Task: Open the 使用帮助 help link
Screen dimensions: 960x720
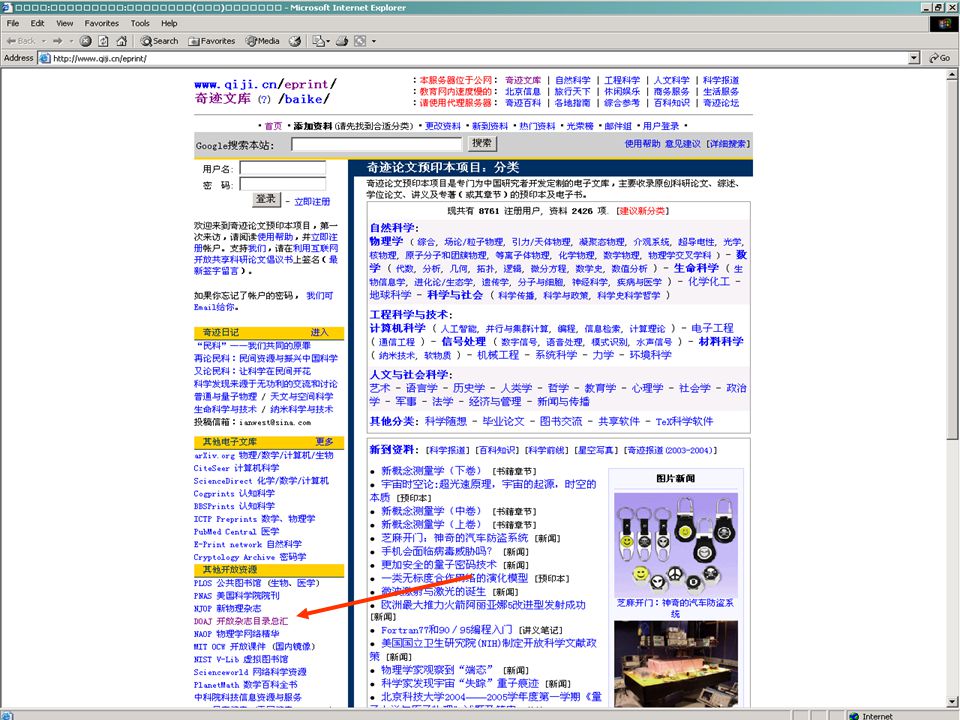Action: pyautogui.click(x=642, y=144)
